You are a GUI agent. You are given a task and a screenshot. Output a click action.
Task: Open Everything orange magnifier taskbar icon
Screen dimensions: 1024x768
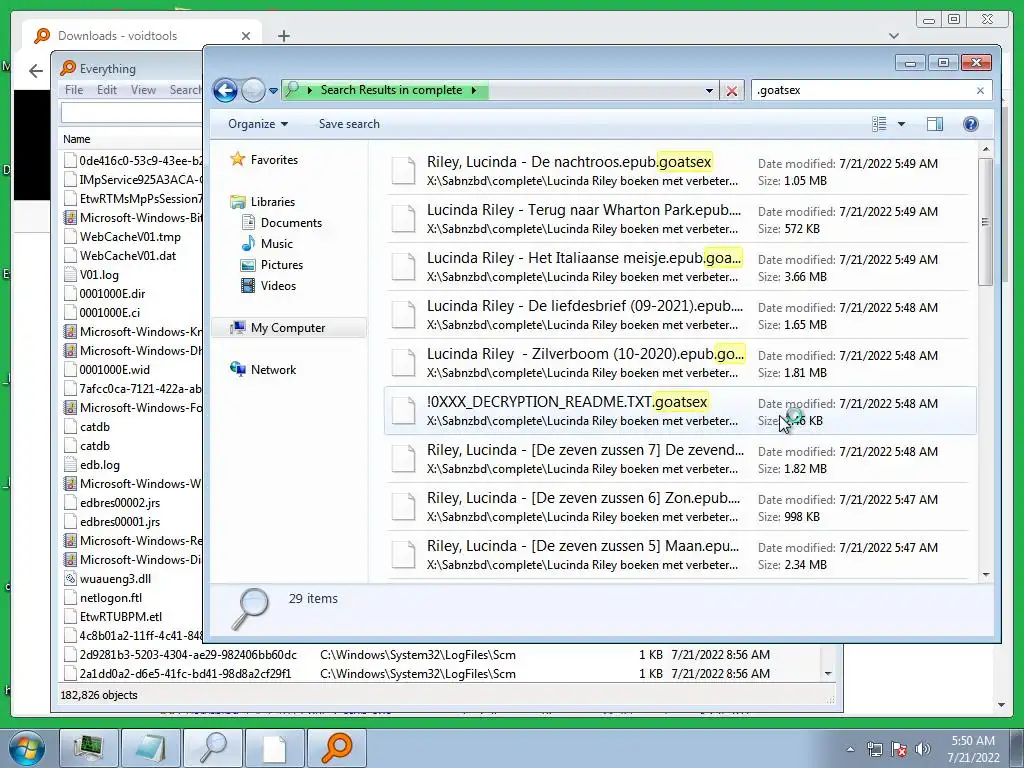pyautogui.click(x=336, y=748)
